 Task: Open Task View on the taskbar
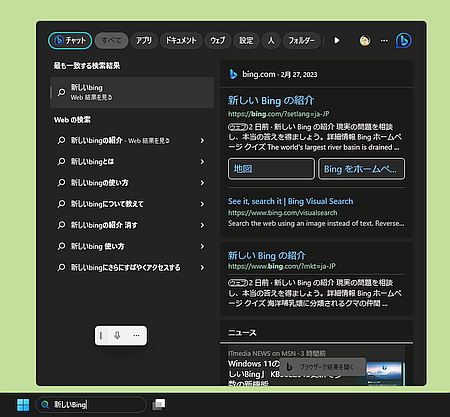[x=159, y=405]
